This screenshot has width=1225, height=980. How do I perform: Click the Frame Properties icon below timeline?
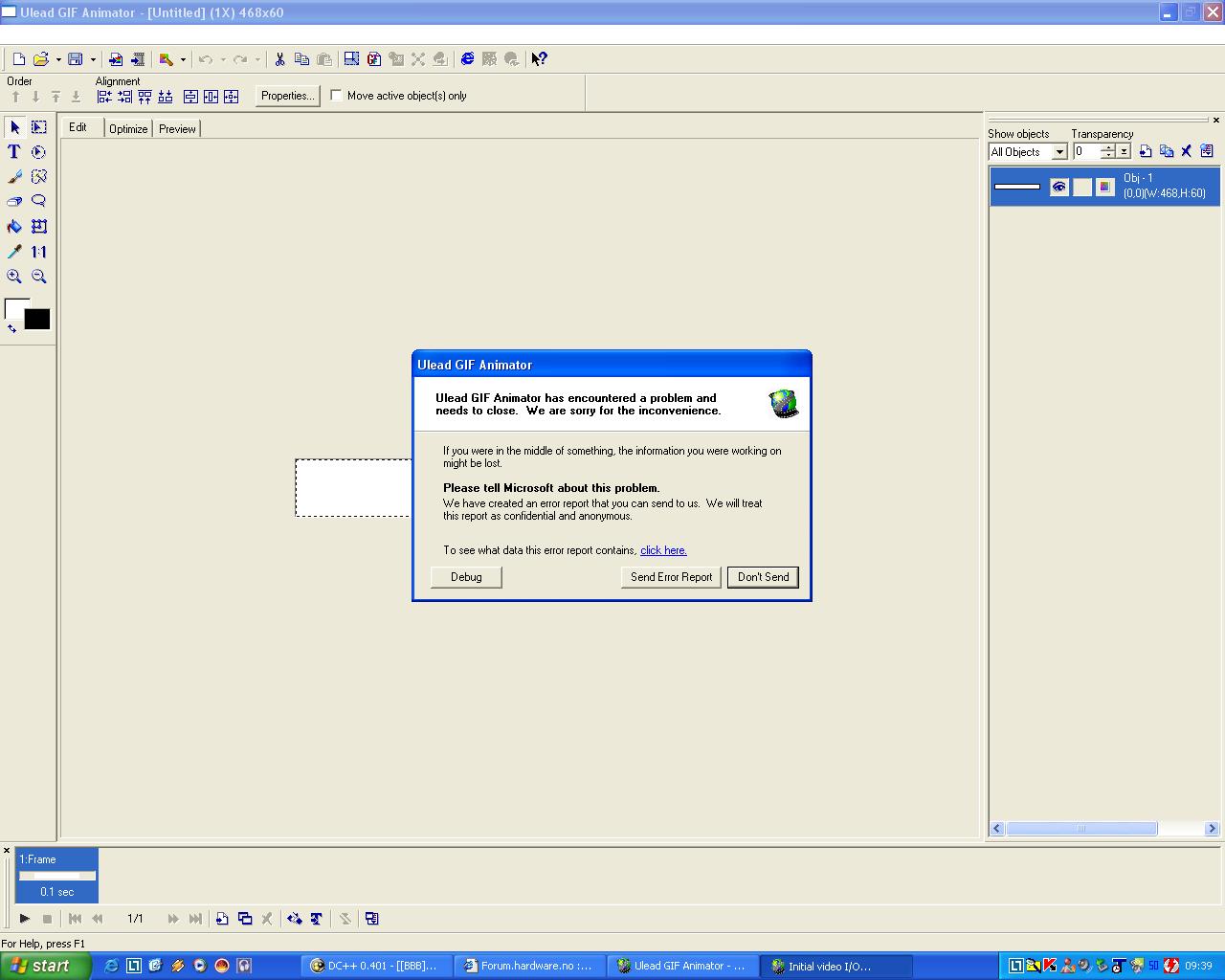pos(372,919)
